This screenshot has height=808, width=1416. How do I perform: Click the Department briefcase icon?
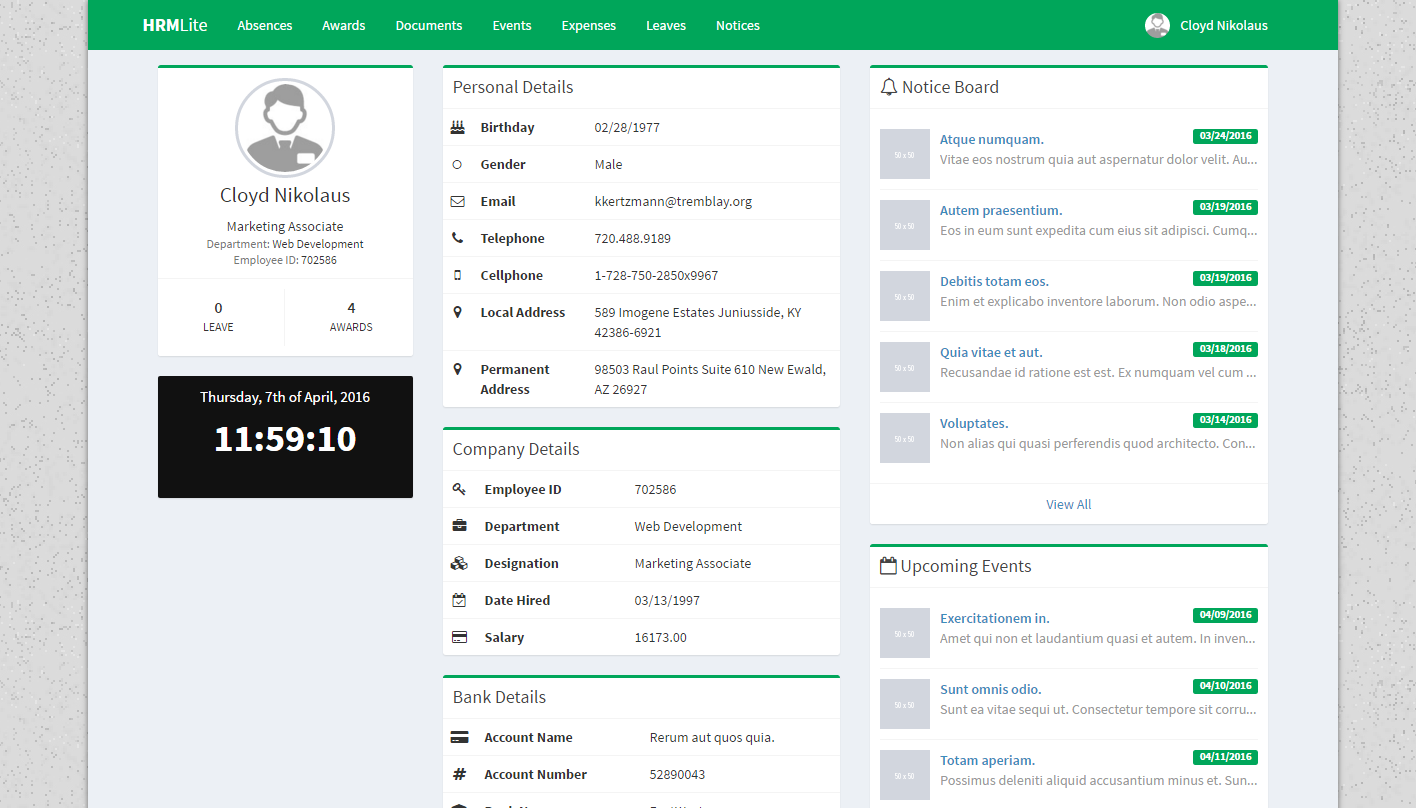[459, 526]
